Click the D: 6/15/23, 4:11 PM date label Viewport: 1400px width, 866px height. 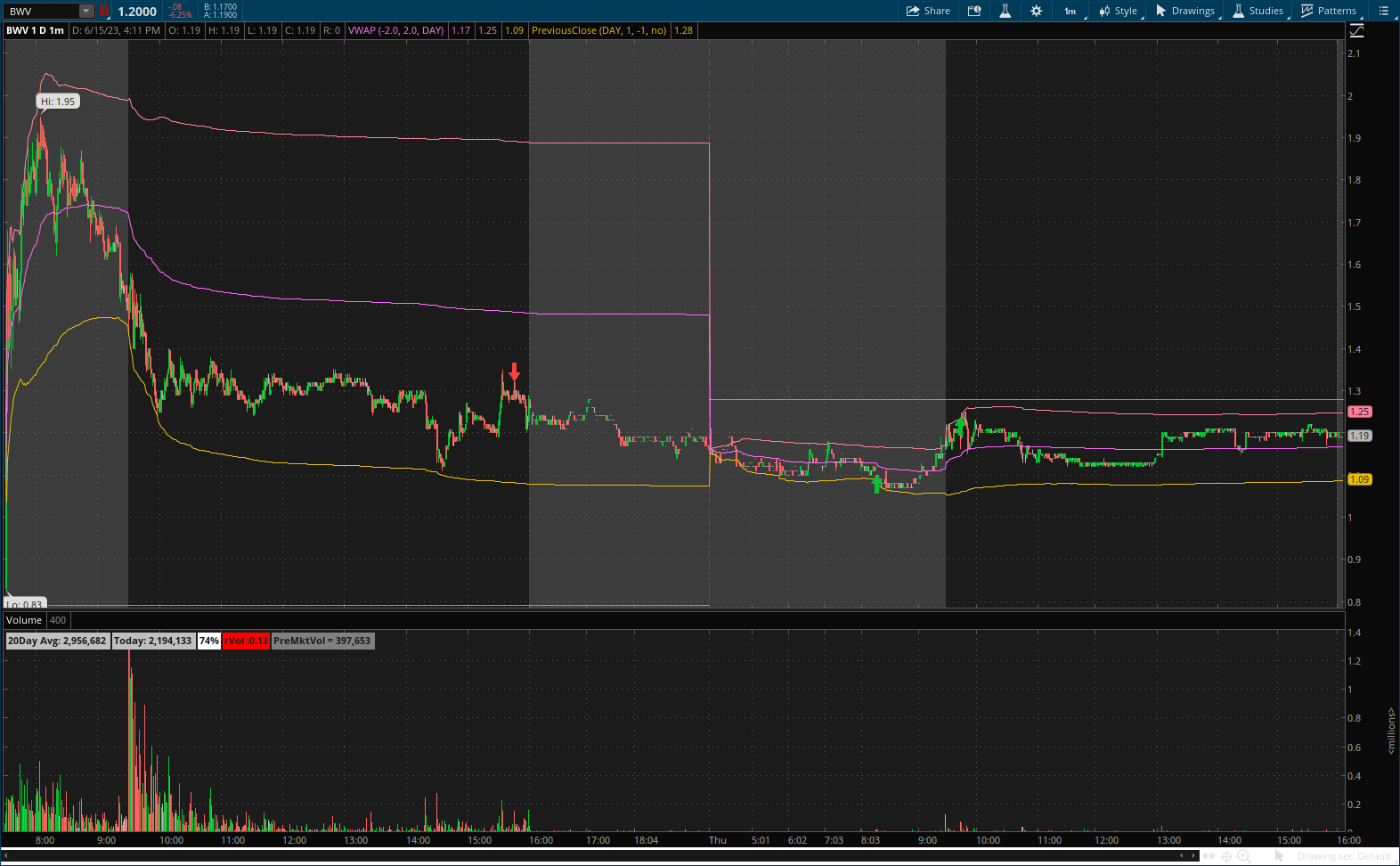(116, 30)
